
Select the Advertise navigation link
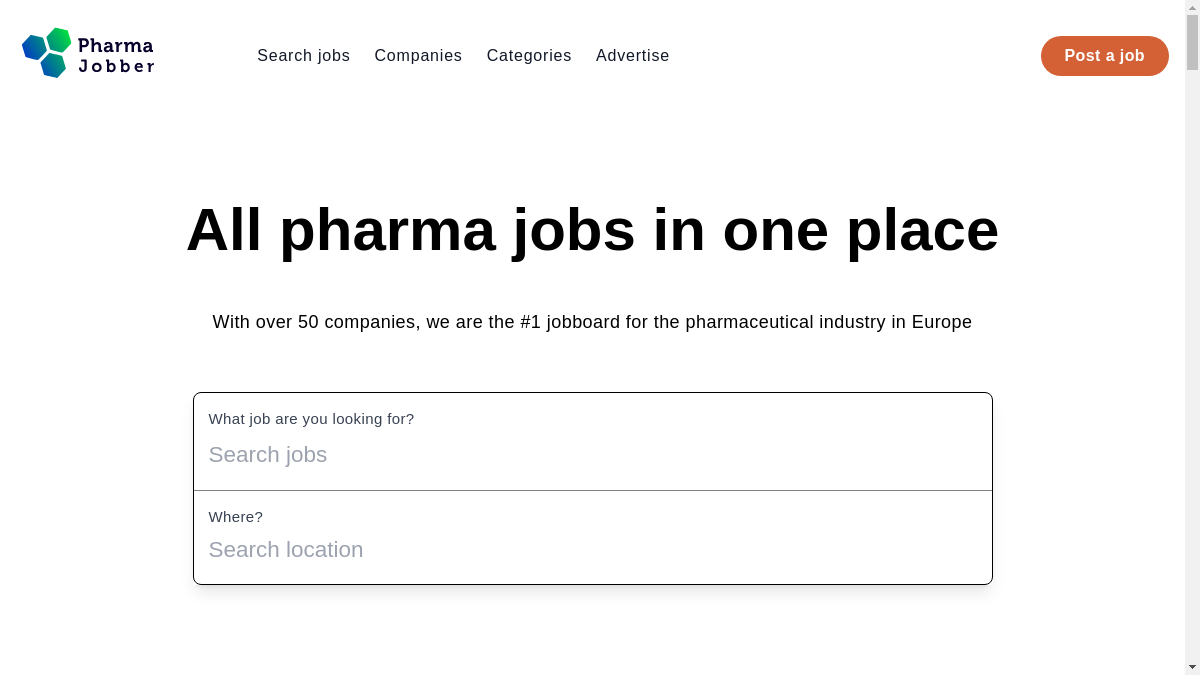coord(633,56)
